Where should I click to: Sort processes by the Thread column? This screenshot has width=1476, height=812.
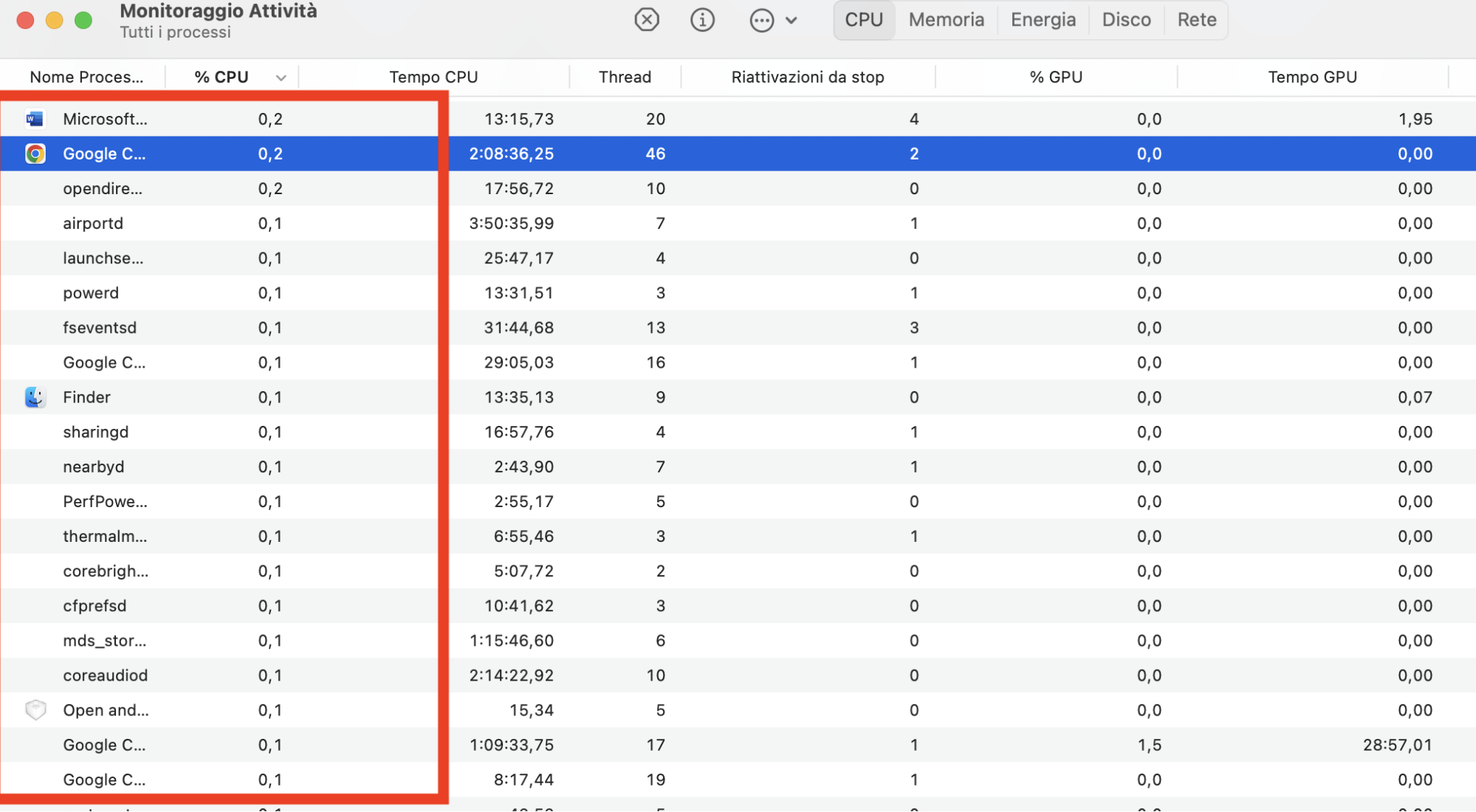point(624,76)
